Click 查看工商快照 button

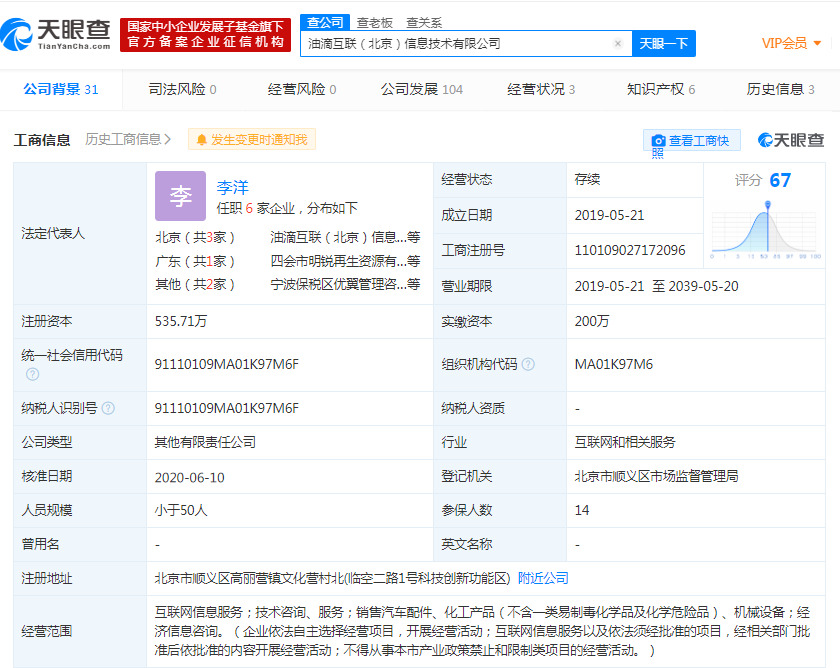[692, 141]
